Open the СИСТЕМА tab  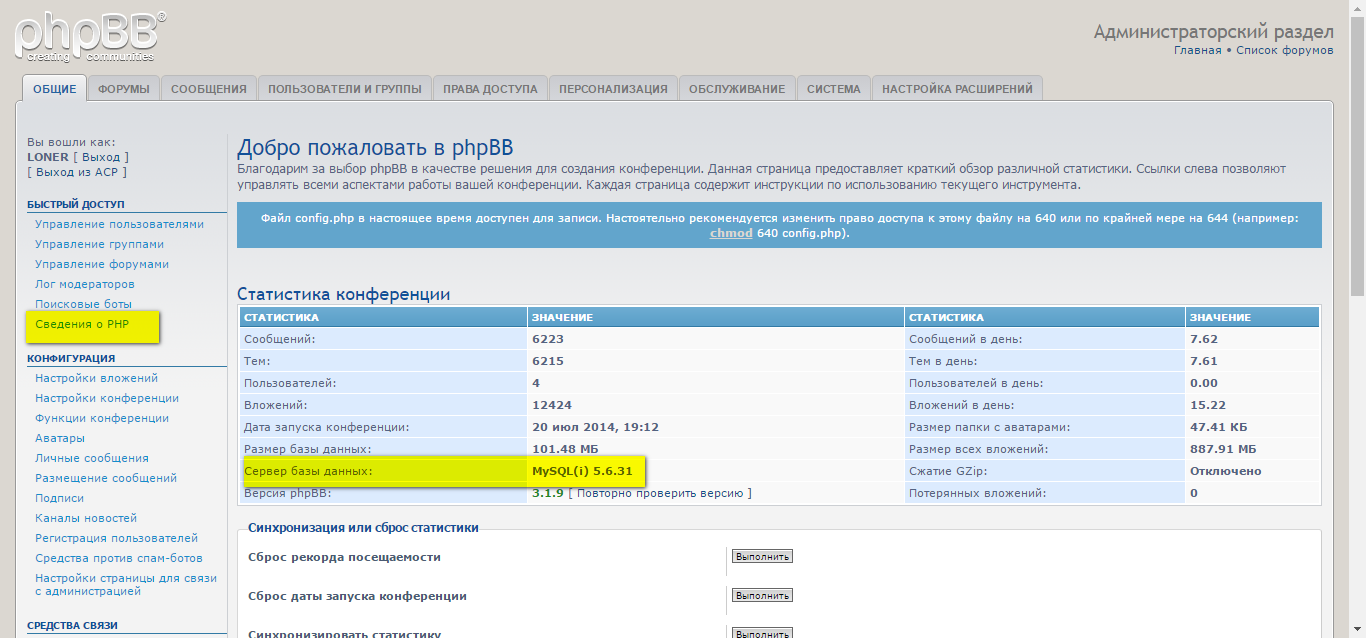(834, 89)
